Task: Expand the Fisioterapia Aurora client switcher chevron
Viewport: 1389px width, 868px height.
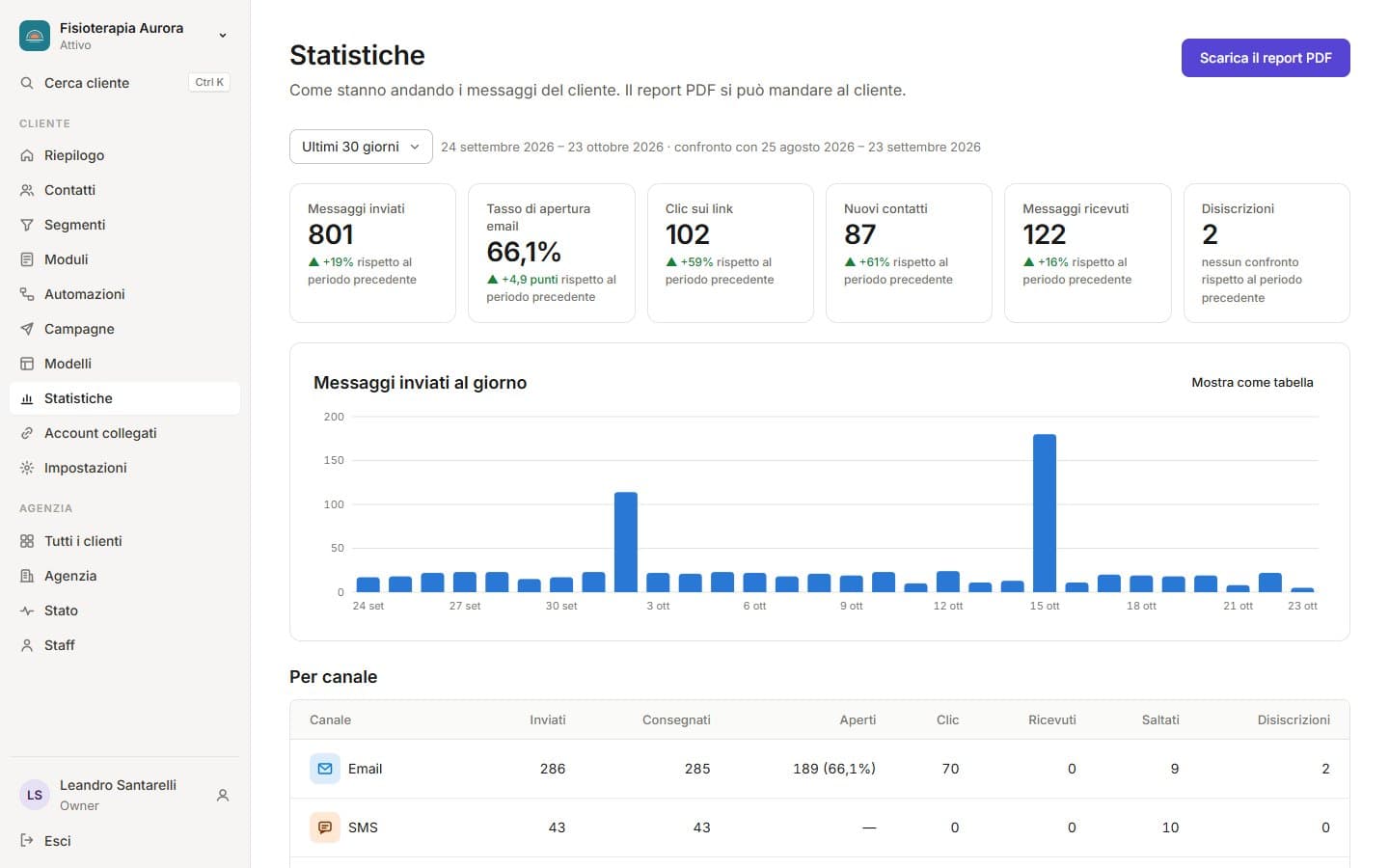Action: tap(223, 36)
